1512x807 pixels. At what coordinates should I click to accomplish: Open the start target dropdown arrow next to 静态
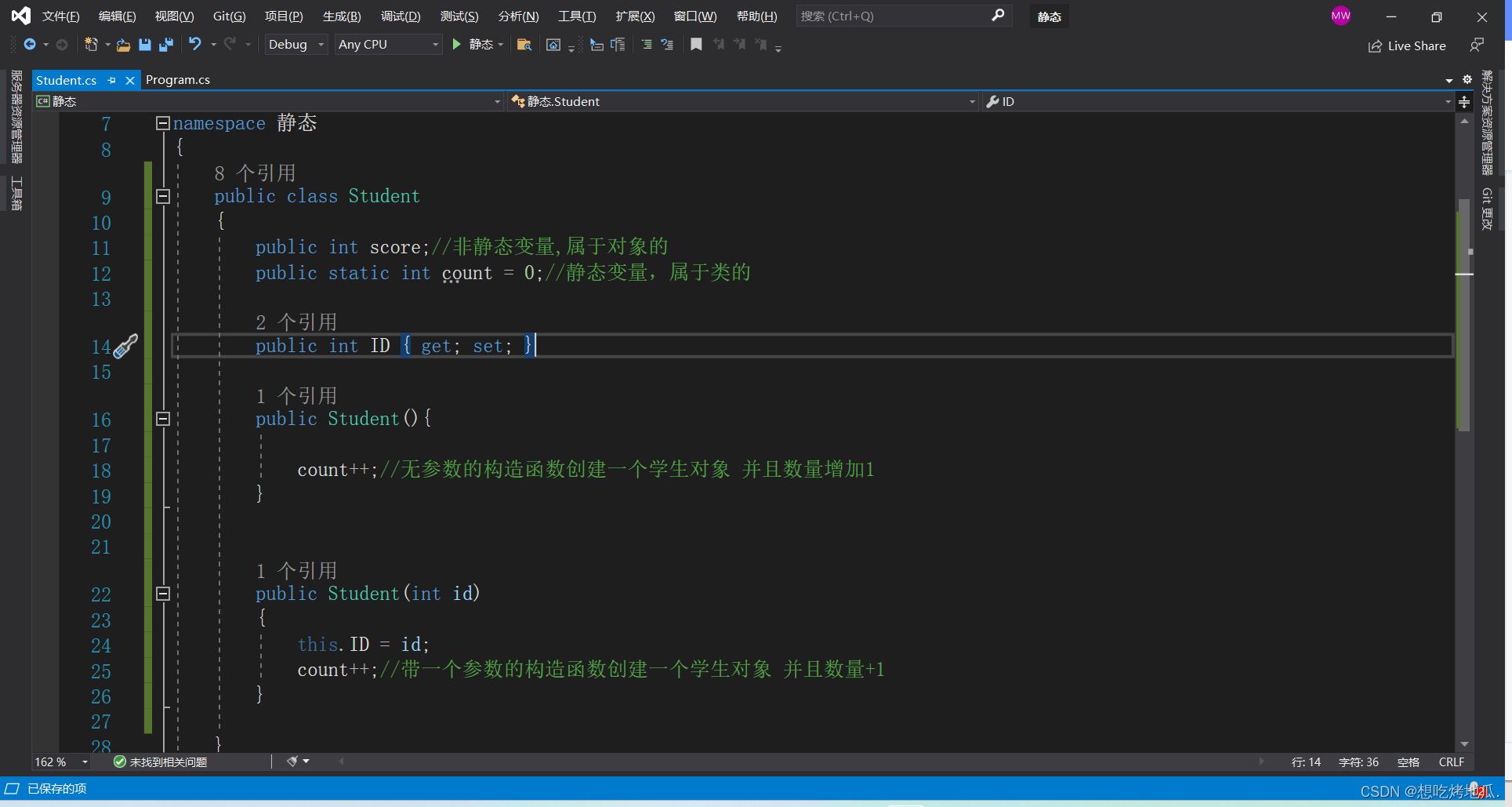[x=501, y=45]
